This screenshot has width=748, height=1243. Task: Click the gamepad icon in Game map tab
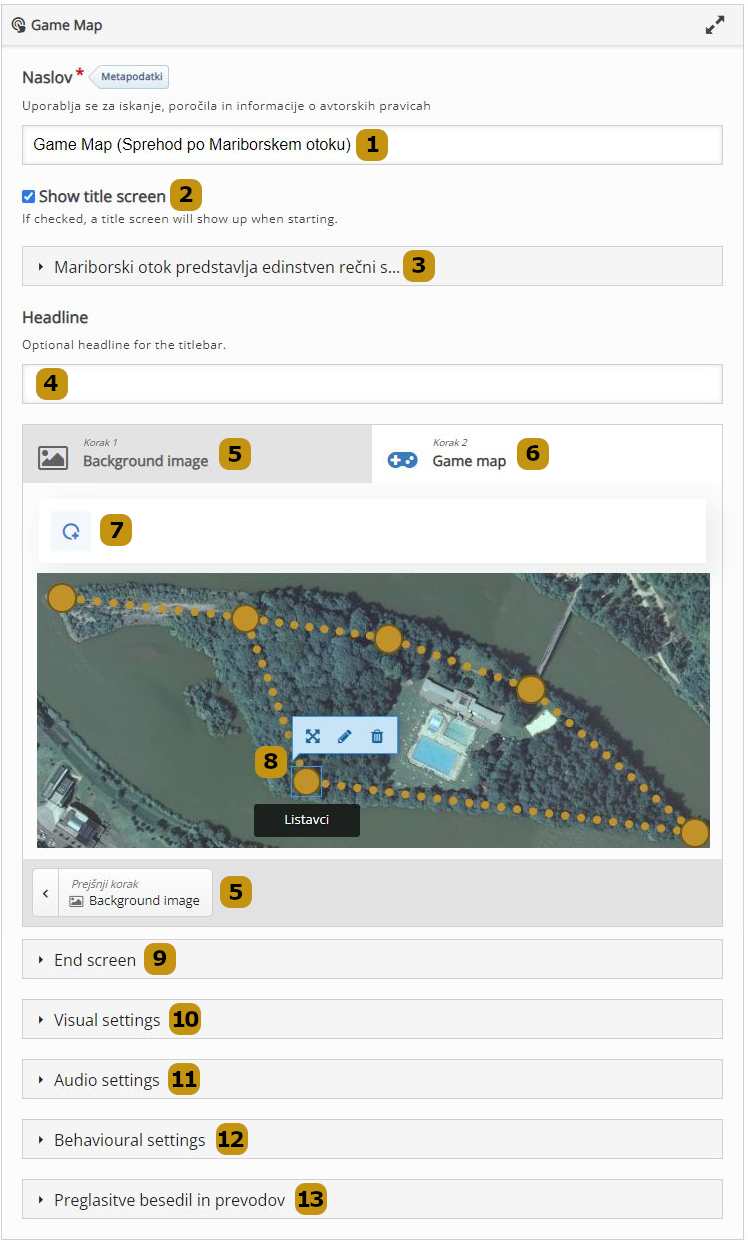coord(402,459)
